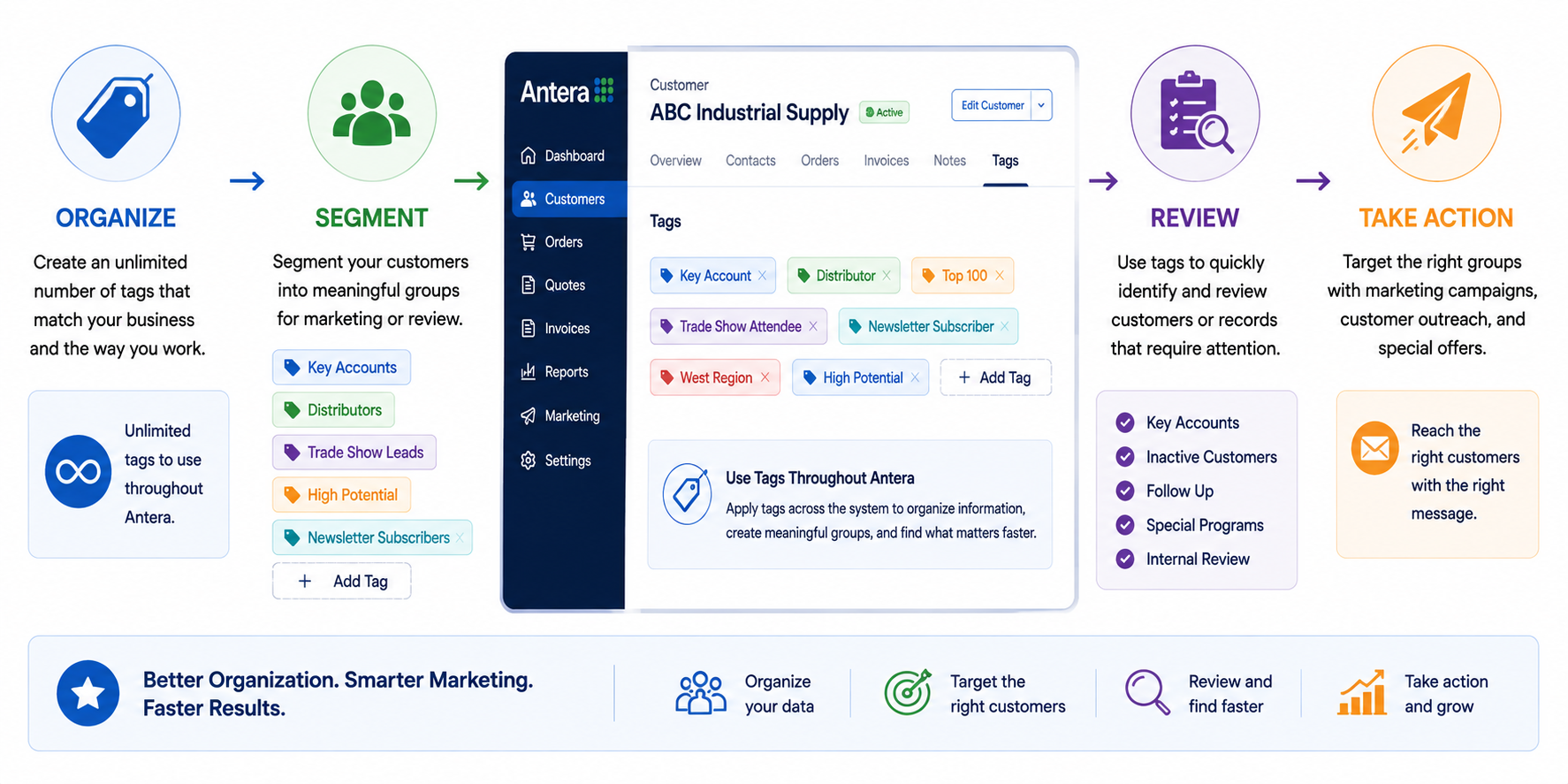Image resolution: width=1568 pixels, height=784 pixels.
Task: Click the Target the right customers icon
Action: 909,693
